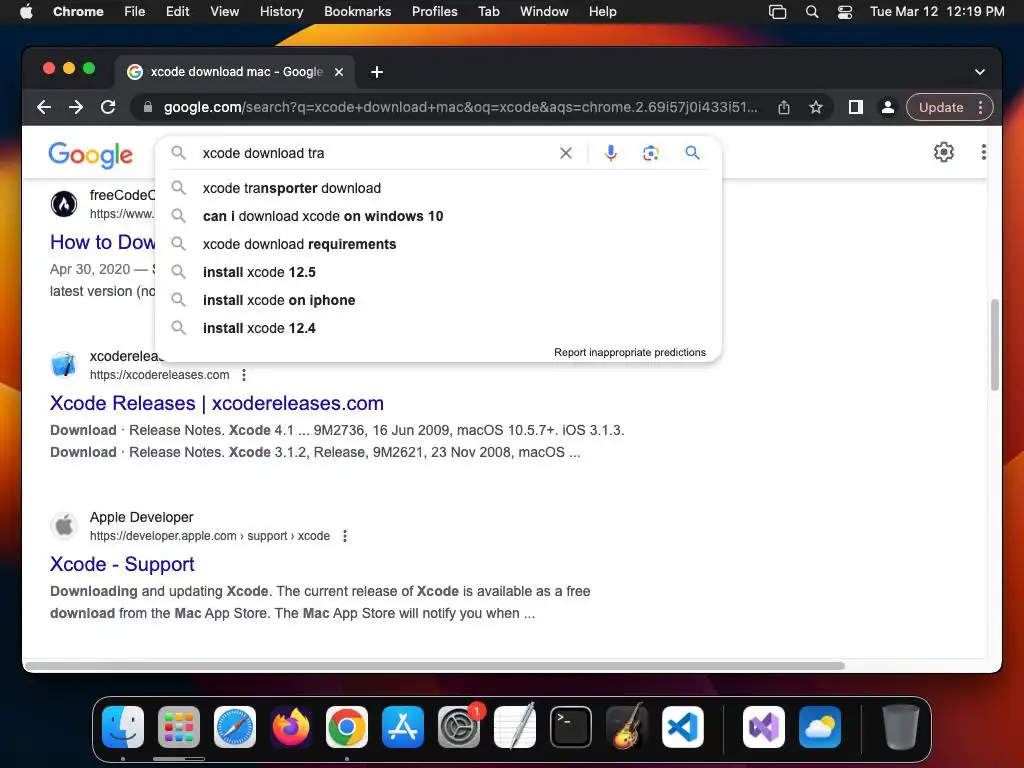
Task: Open the Google apps dots menu
Action: (x=984, y=152)
